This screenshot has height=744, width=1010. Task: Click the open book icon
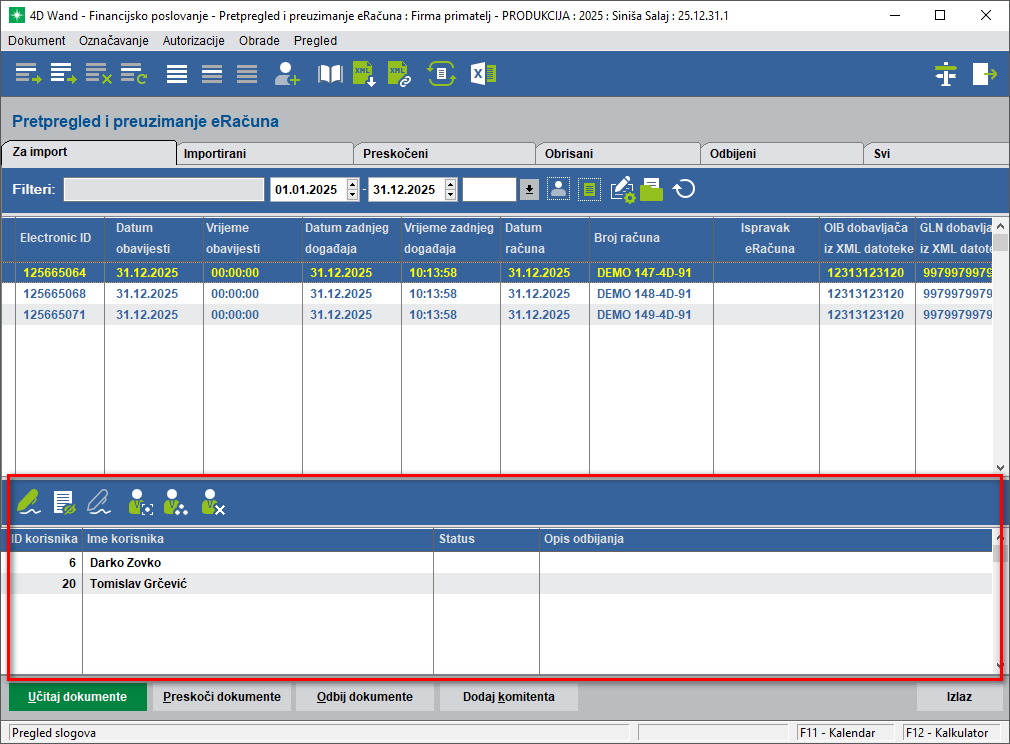(330, 74)
